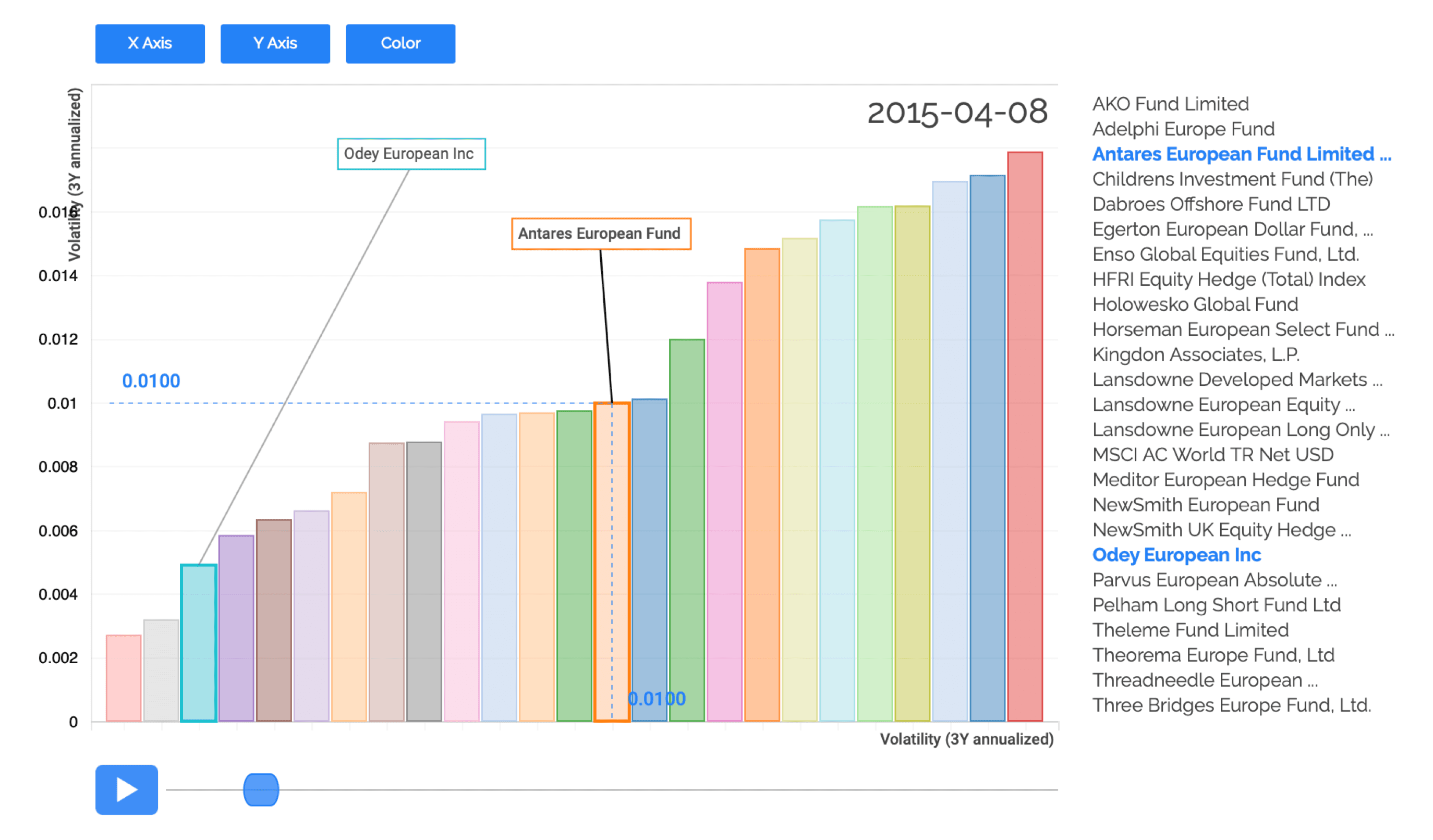Click the orange-outlined Antares bar
1433x840 pixels.
[x=611, y=562]
